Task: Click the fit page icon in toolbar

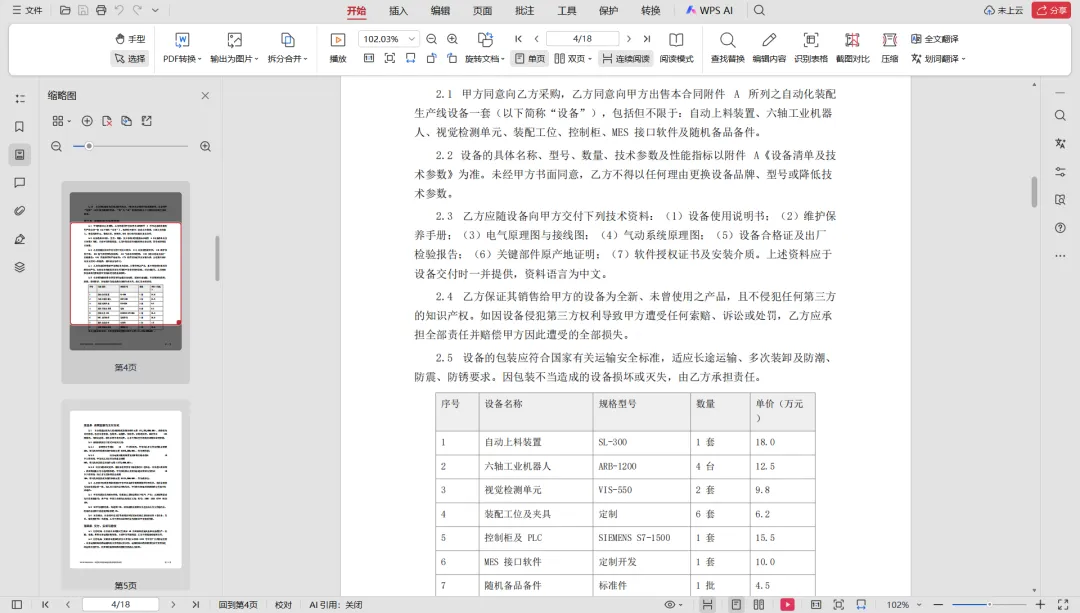Action: pyautogui.click(x=390, y=59)
